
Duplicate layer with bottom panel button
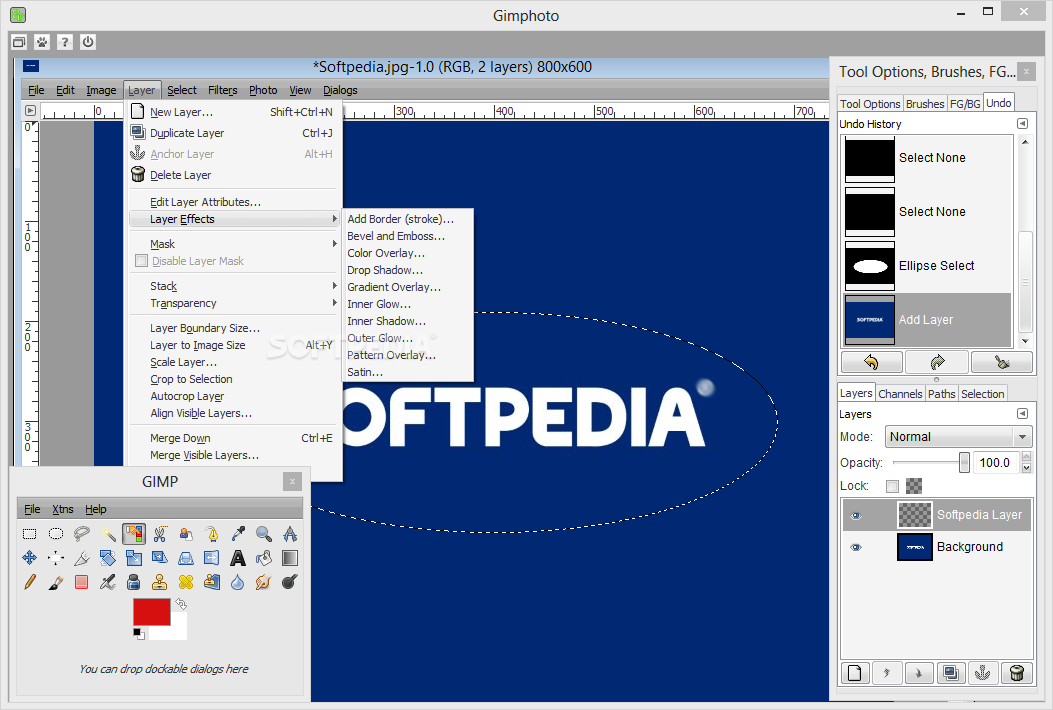tap(951, 673)
